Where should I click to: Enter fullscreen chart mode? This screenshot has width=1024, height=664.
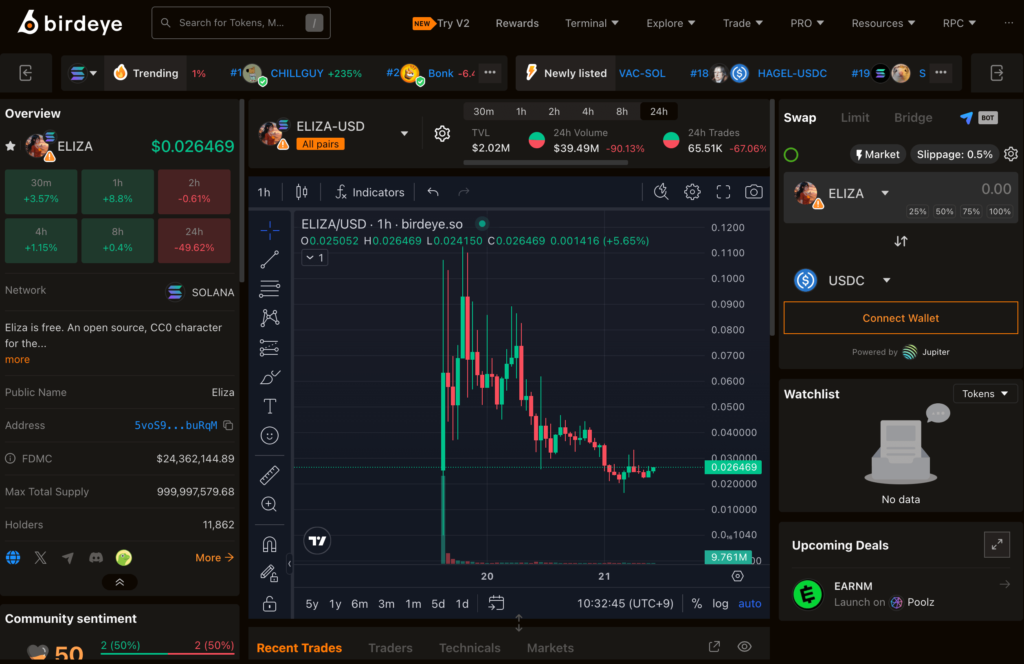(x=723, y=192)
